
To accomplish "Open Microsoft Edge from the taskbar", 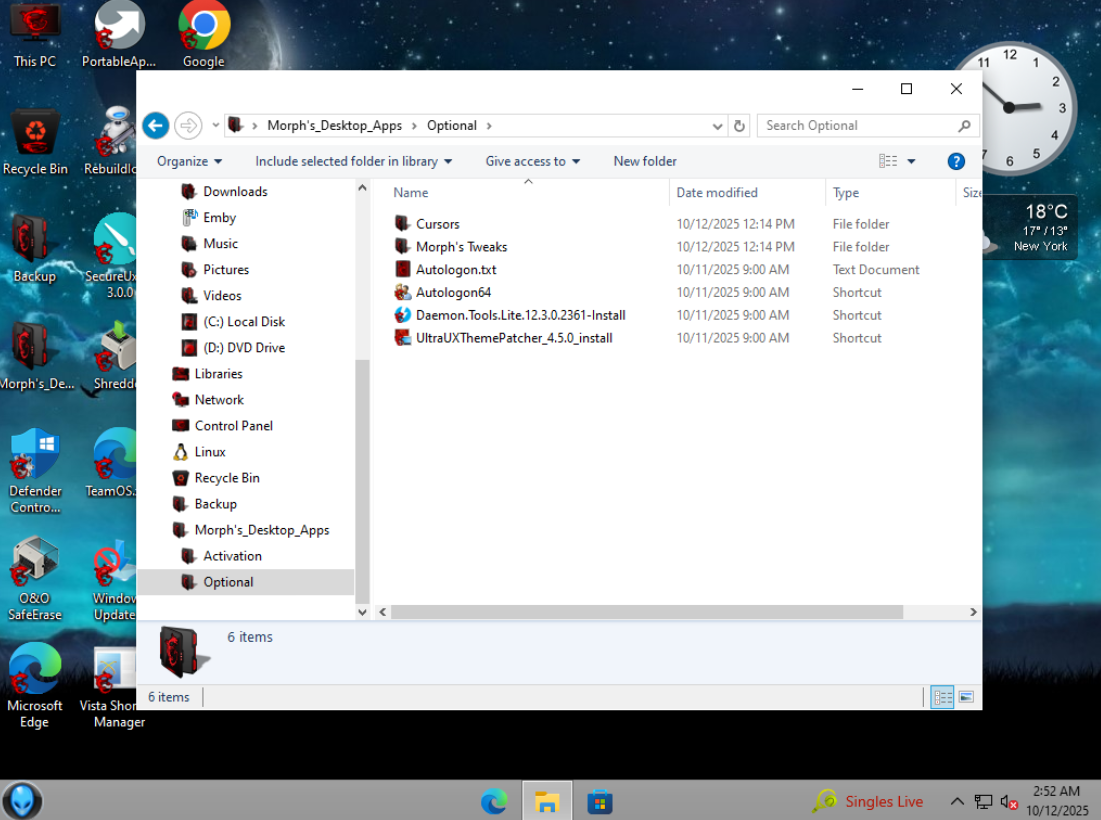I will [x=494, y=801].
